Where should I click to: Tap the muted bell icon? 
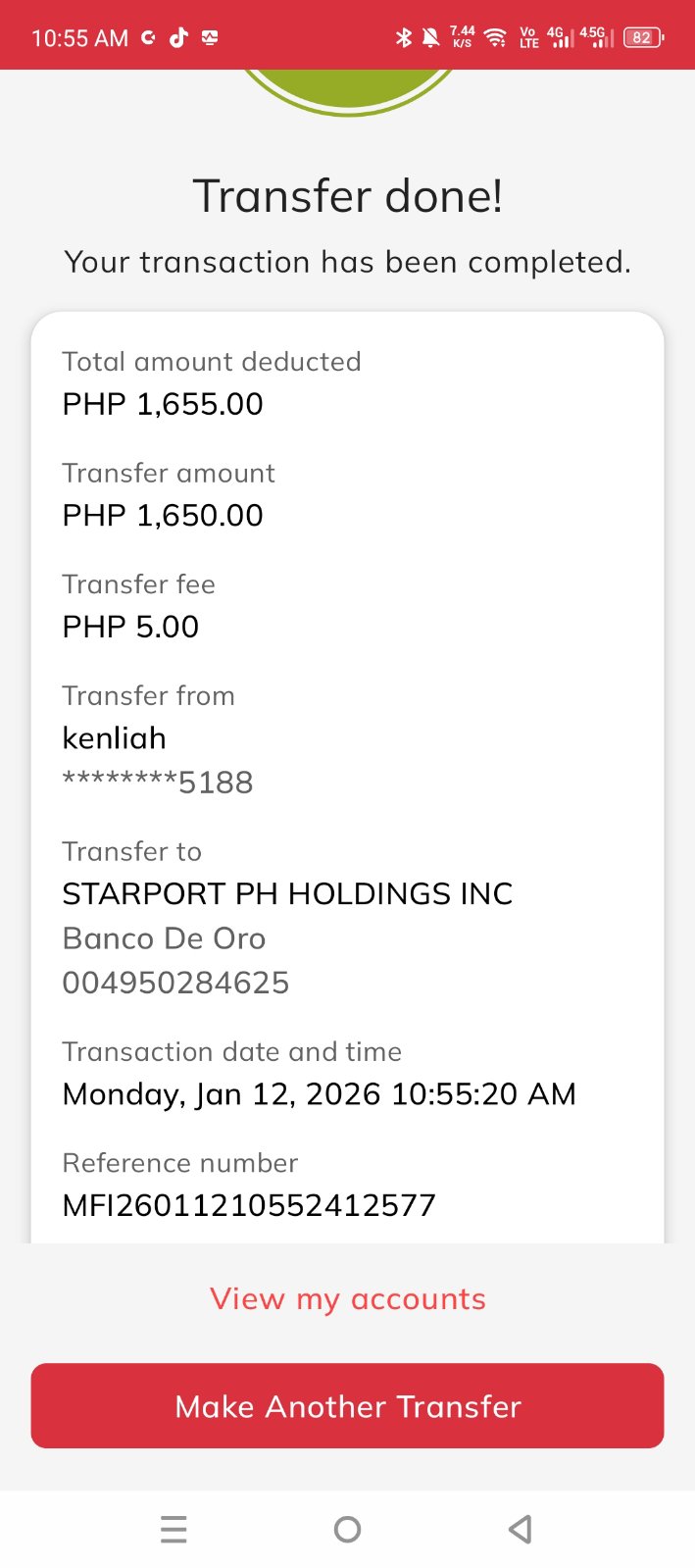pyautogui.click(x=430, y=37)
